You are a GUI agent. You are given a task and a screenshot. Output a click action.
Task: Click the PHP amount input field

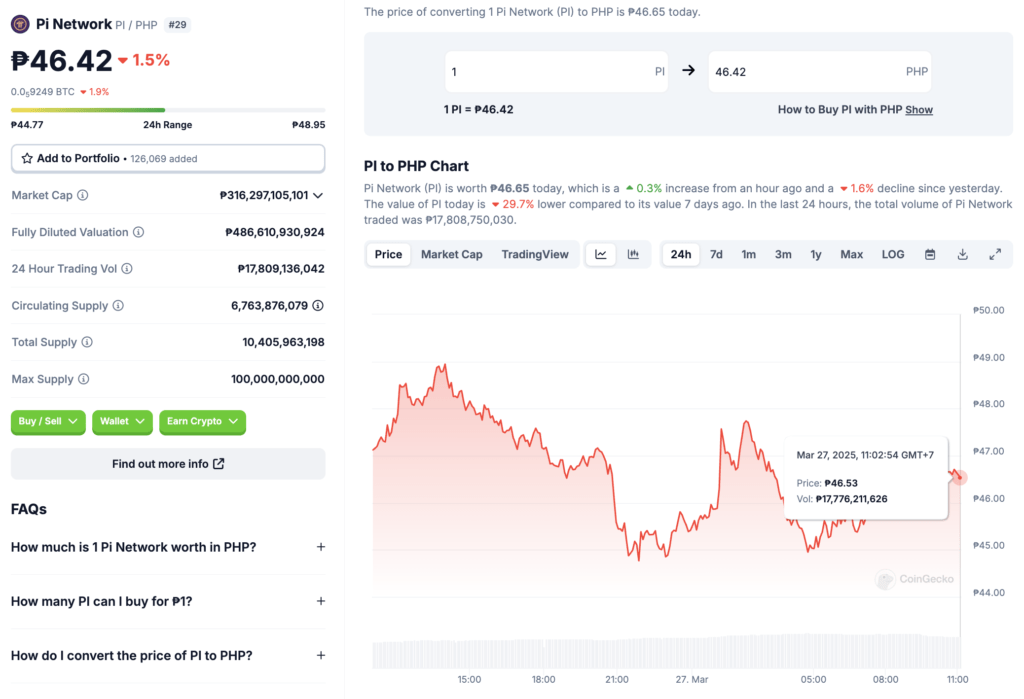(x=820, y=71)
